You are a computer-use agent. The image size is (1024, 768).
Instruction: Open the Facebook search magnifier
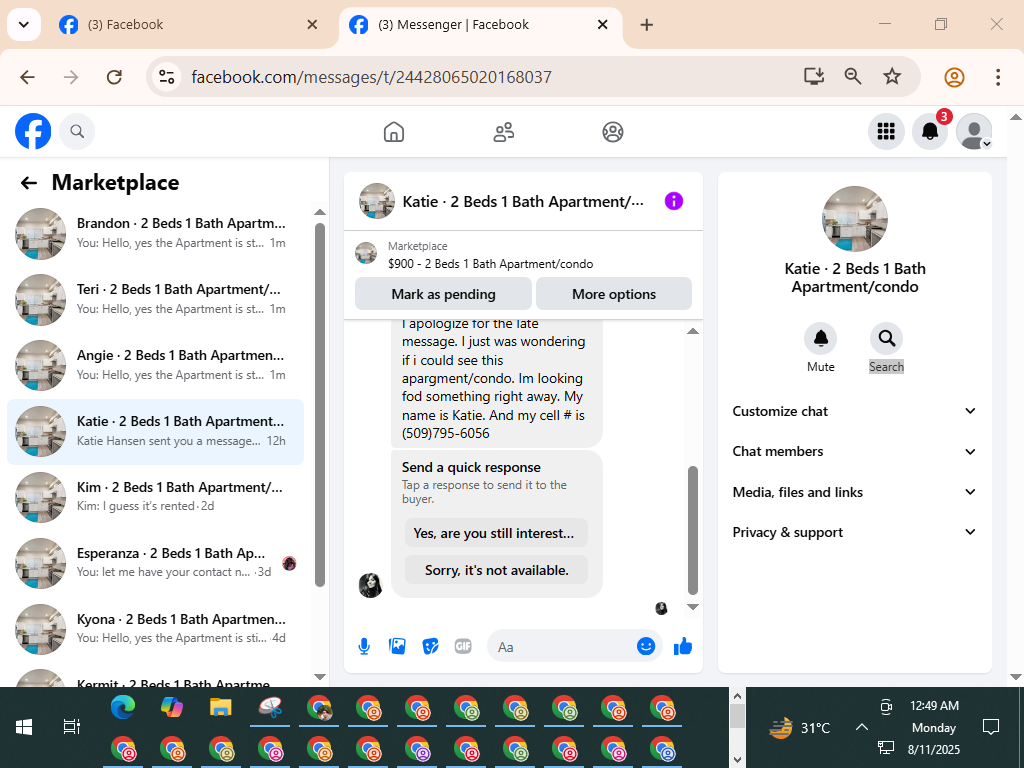coord(77,131)
